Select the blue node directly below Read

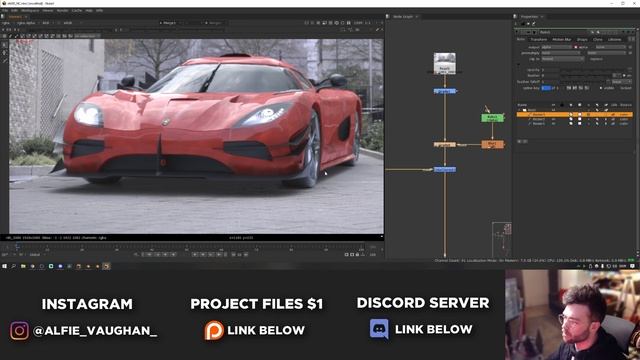point(444,91)
